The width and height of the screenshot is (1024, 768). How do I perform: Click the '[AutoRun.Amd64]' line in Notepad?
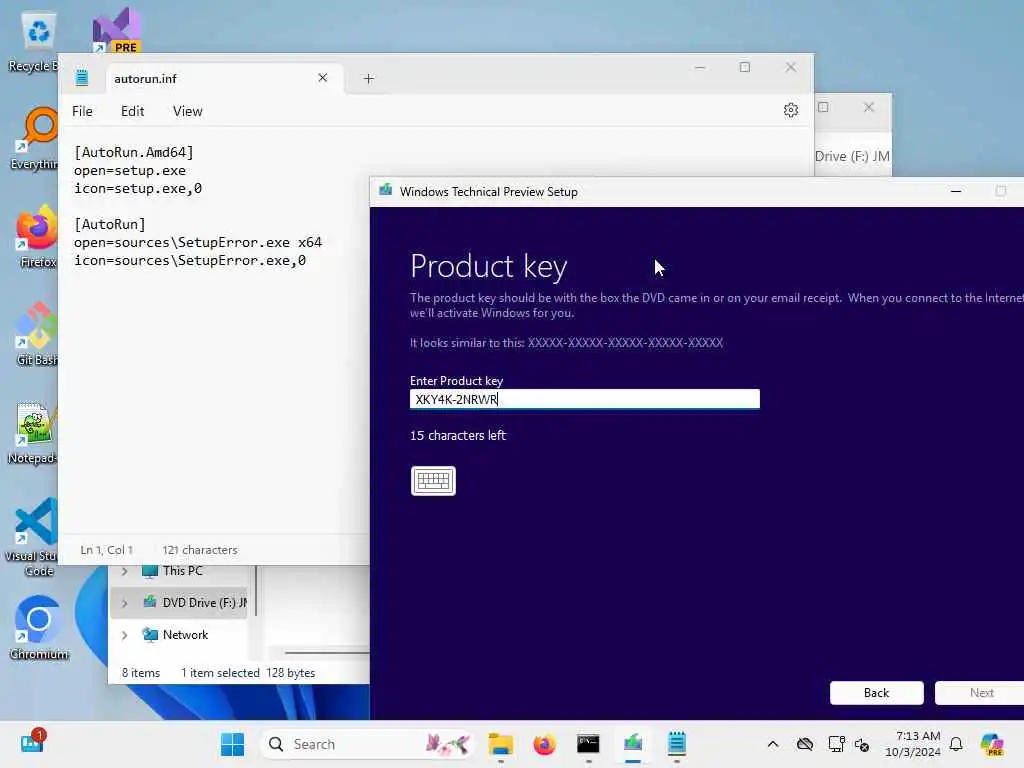point(134,152)
